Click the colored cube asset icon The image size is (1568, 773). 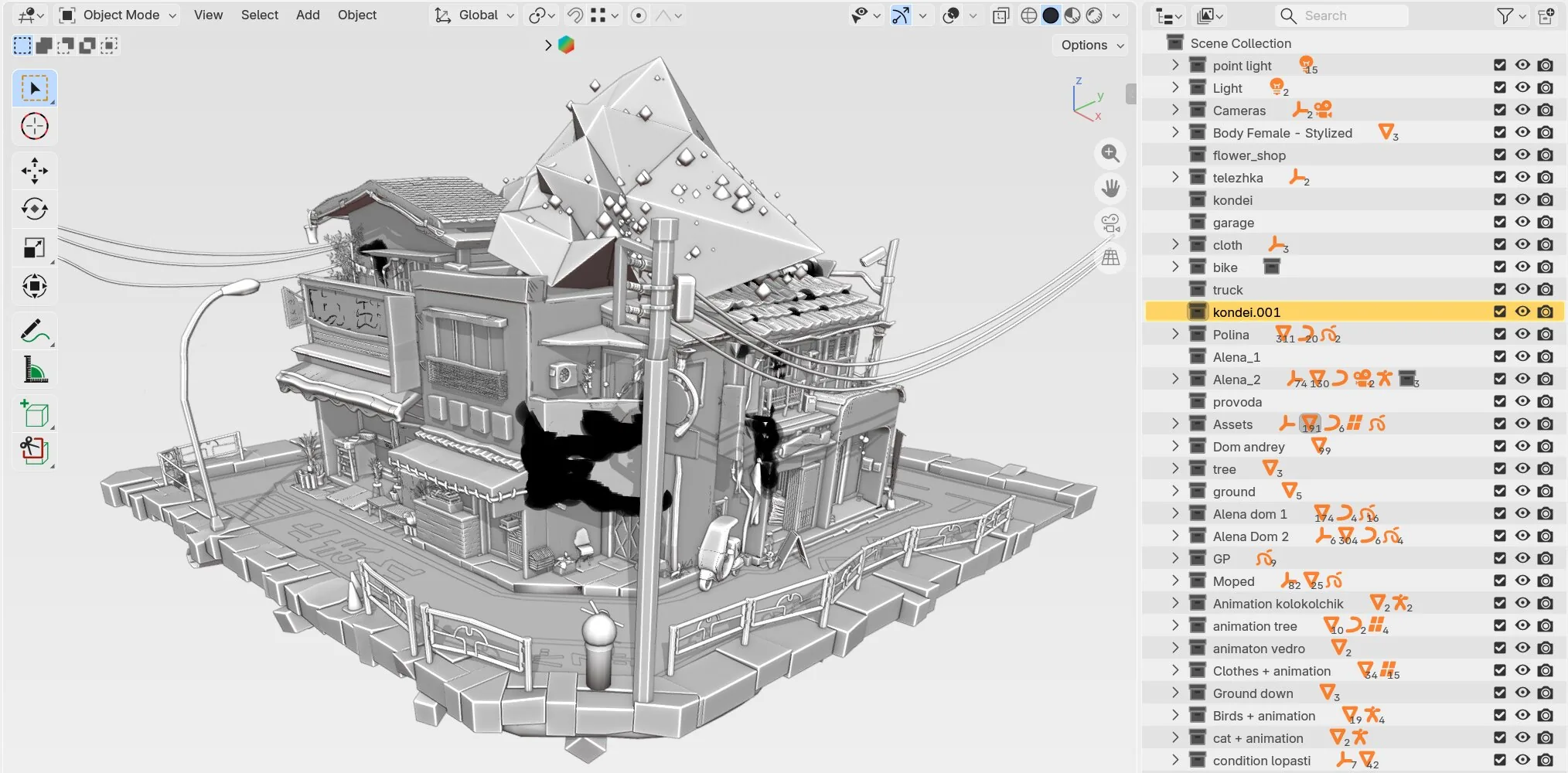pyautogui.click(x=566, y=45)
